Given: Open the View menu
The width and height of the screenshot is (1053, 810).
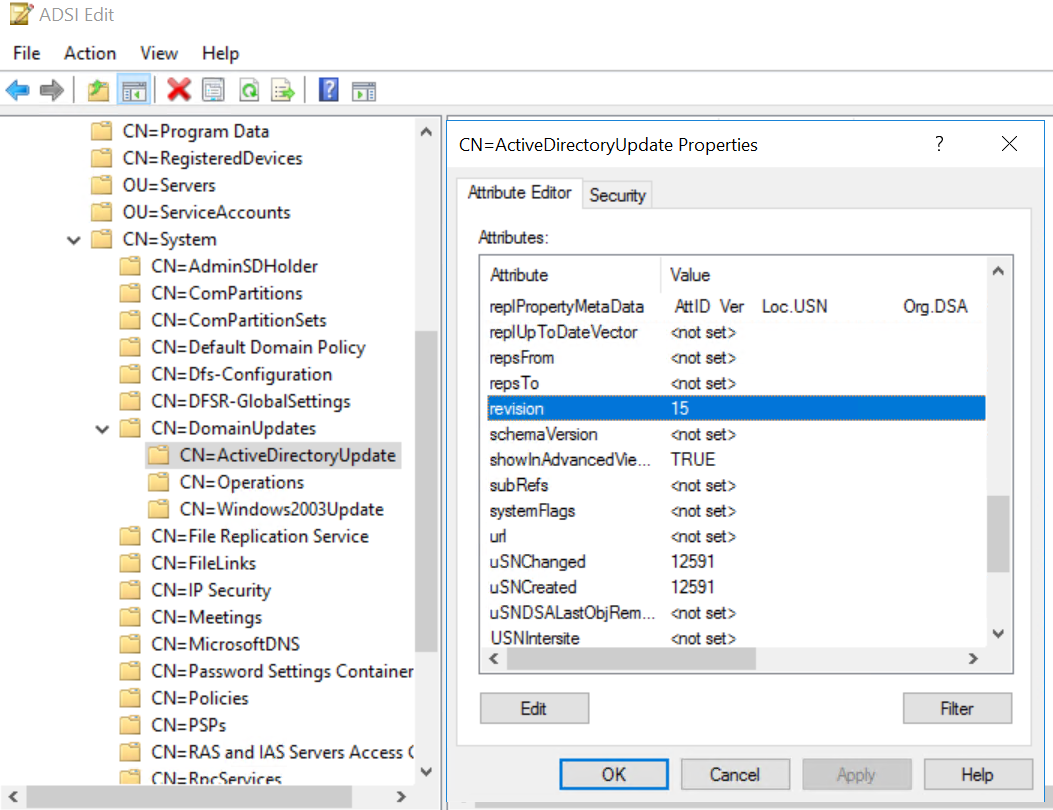Looking at the screenshot, I should 159,53.
